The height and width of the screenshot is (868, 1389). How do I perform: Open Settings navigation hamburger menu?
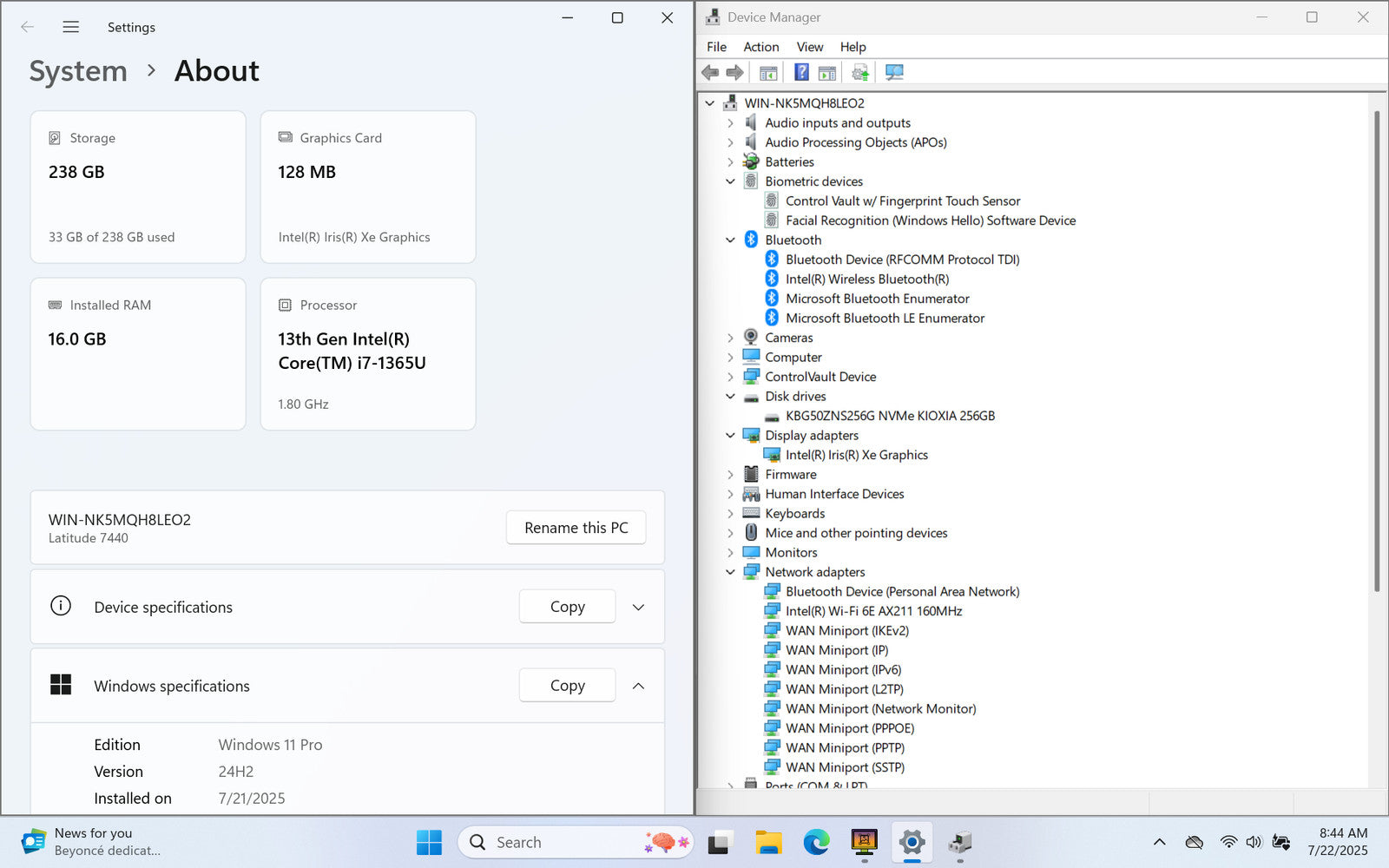pyautogui.click(x=71, y=27)
